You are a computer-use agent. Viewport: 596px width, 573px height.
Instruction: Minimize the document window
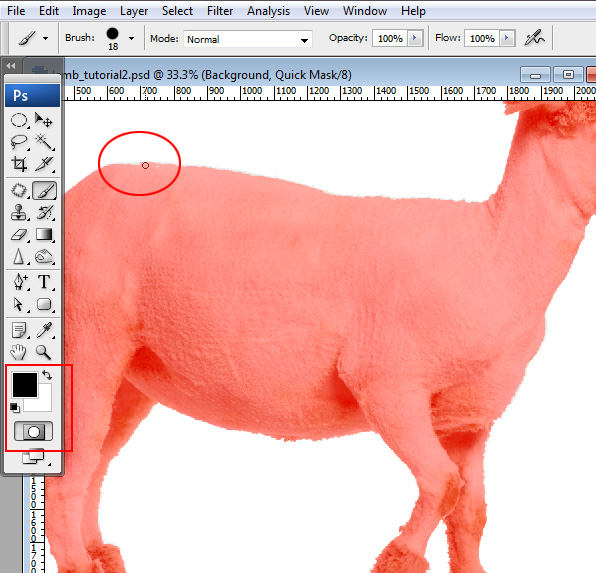point(535,75)
